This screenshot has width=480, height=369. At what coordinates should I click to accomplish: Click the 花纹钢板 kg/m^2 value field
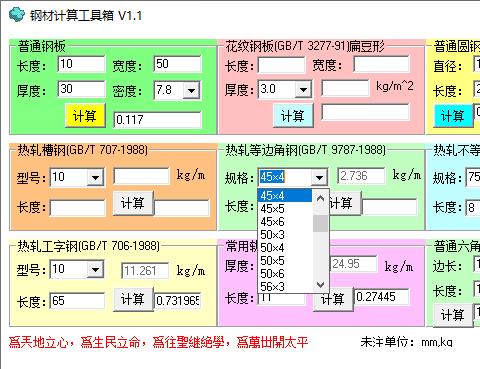pos(345,88)
